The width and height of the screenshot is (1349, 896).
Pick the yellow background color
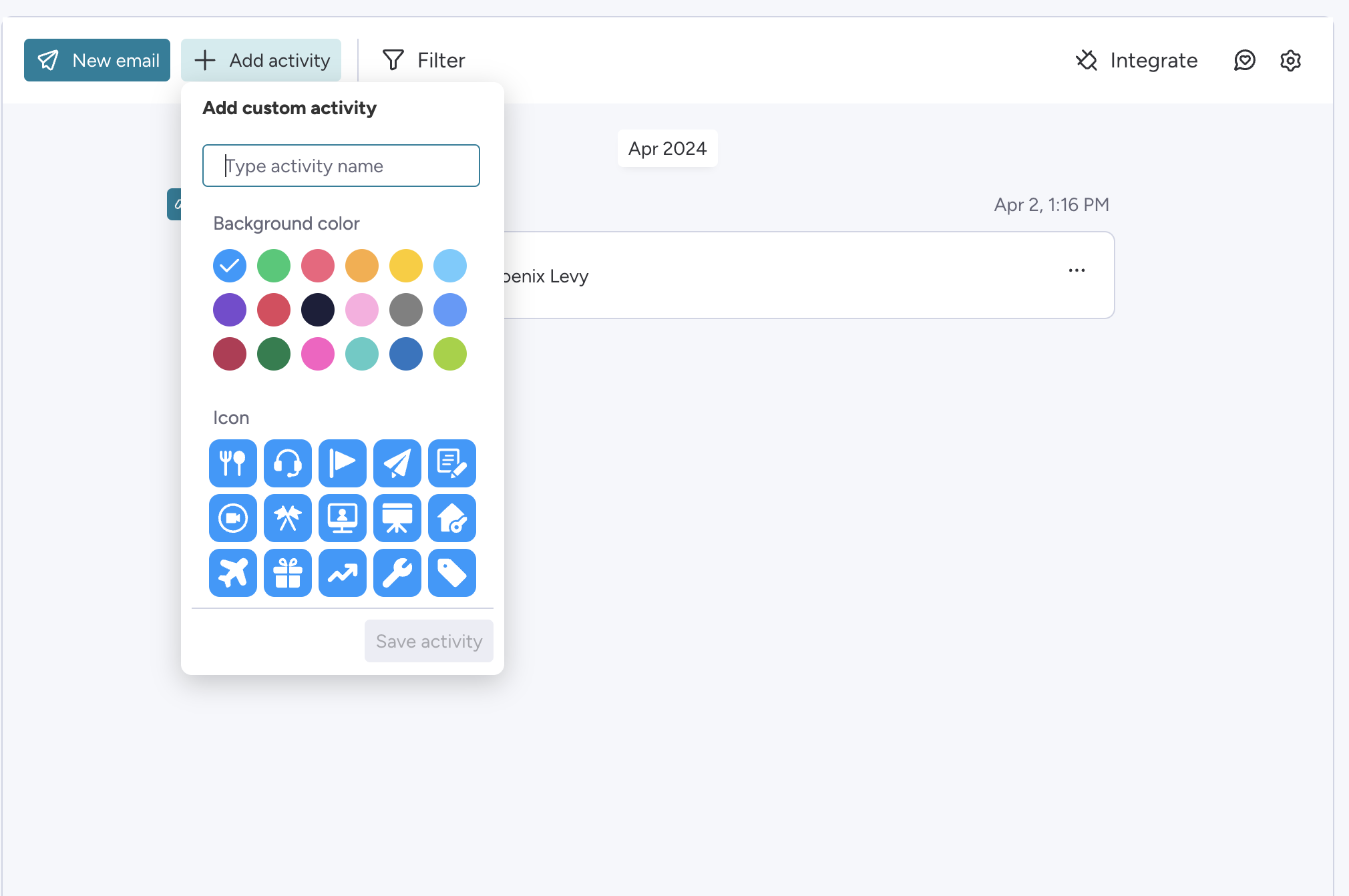405,266
